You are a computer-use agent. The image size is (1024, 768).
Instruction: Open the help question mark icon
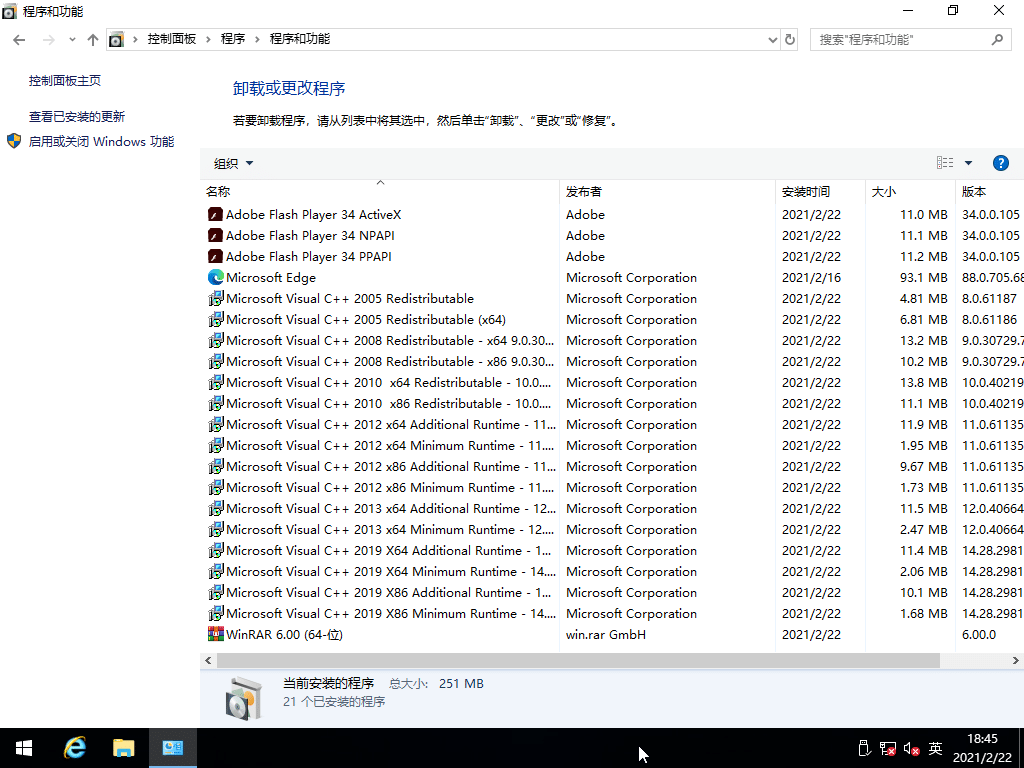click(1000, 163)
